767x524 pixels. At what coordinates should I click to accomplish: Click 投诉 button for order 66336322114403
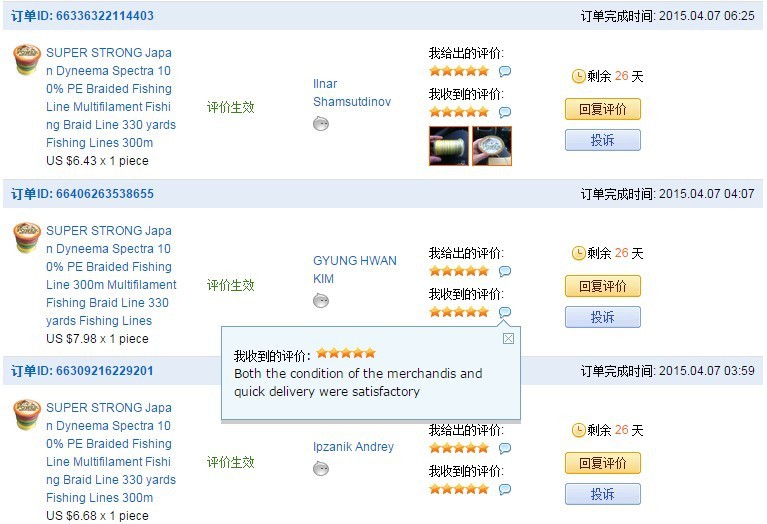coord(602,140)
